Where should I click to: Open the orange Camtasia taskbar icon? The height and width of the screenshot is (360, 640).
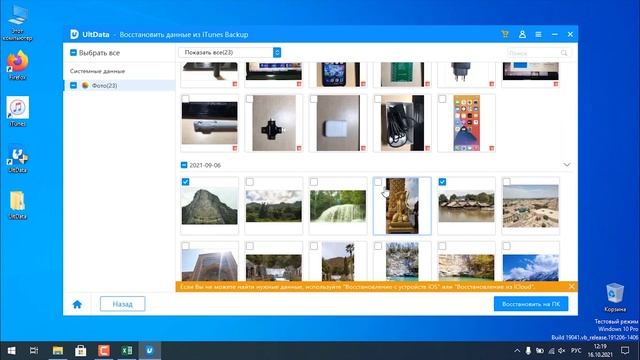(104, 351)
